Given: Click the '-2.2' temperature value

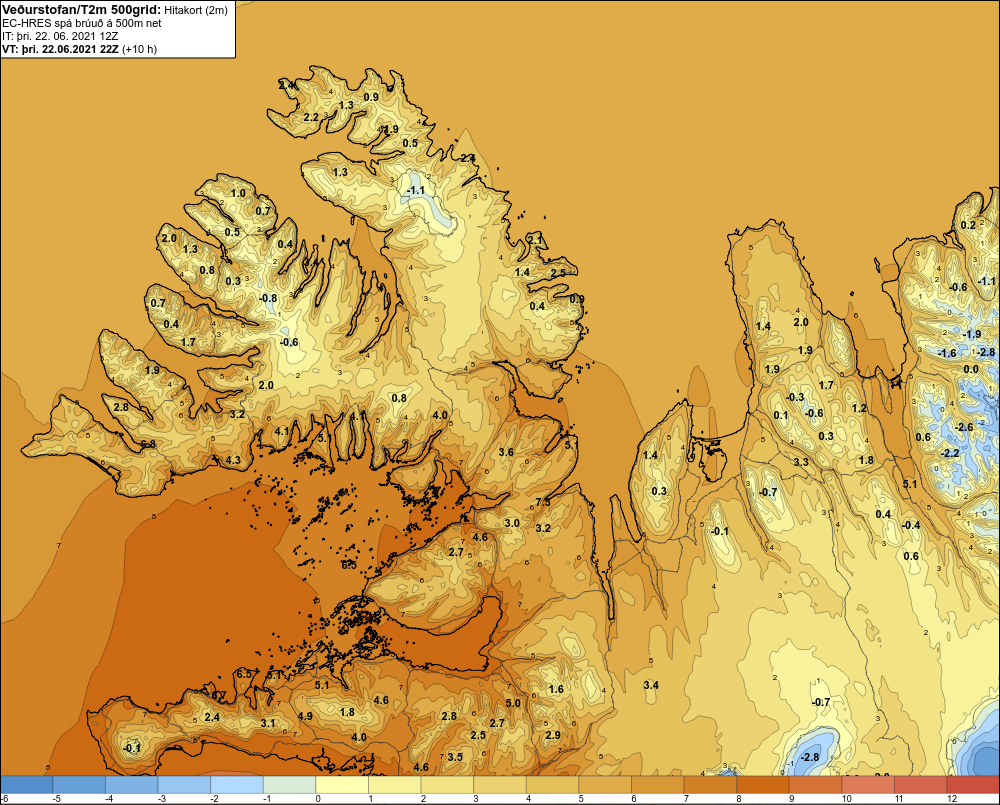Looking at the screenshot, I should 950,453.
